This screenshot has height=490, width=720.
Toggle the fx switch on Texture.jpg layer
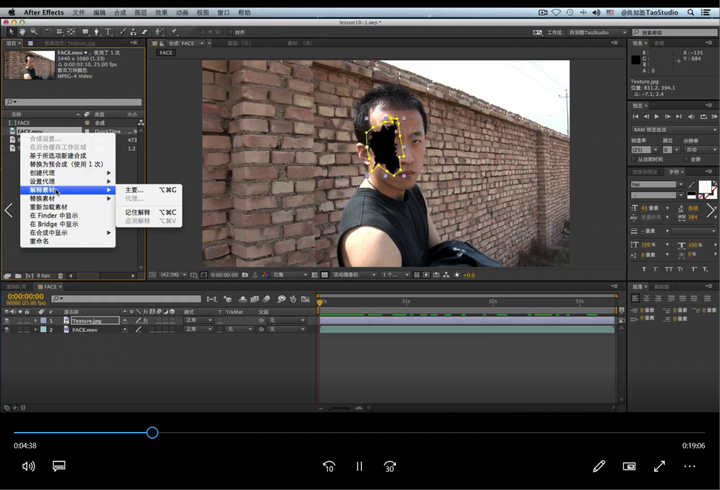tap(145, 320)
